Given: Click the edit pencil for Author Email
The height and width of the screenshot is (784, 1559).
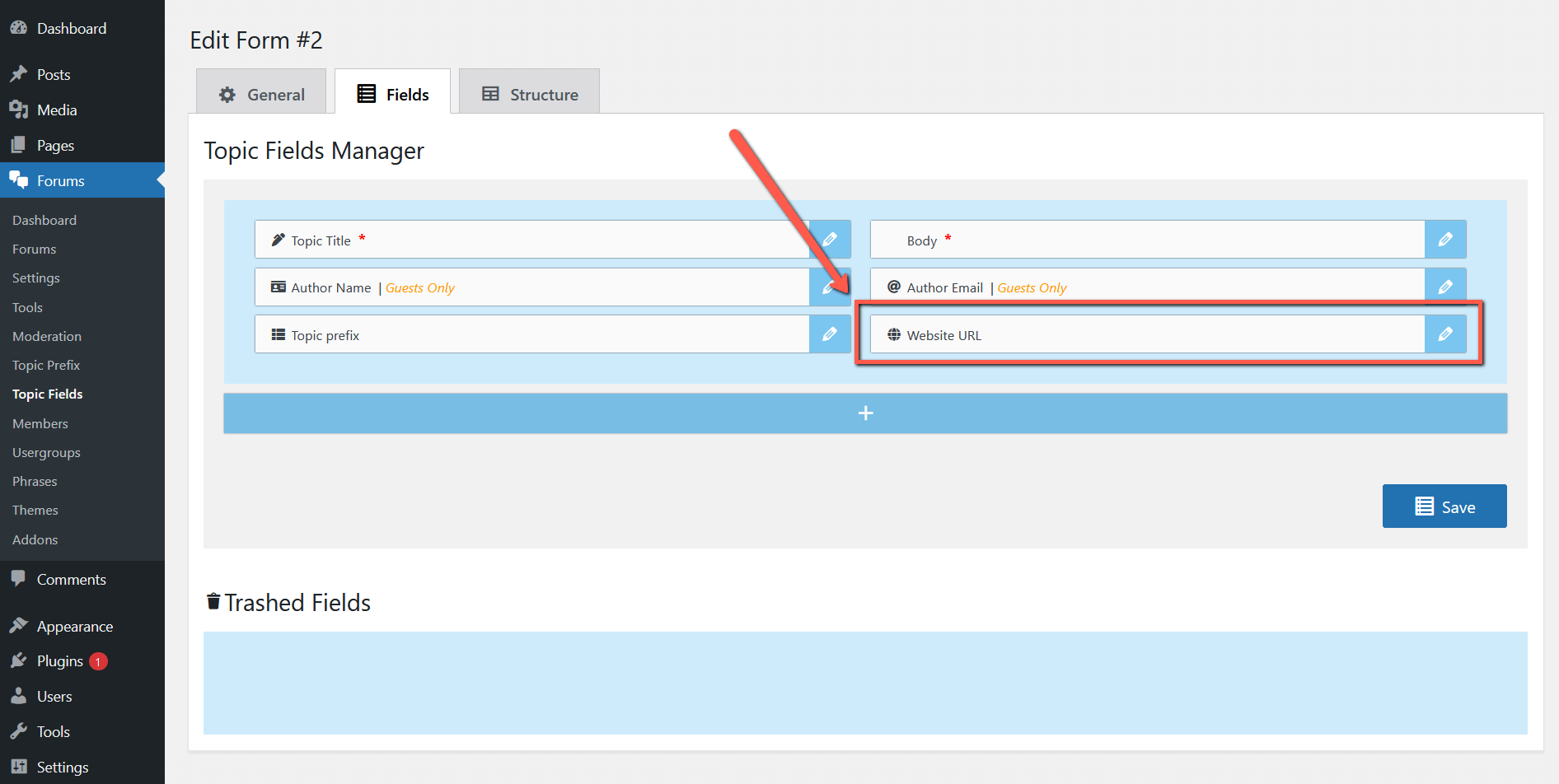Looking at the screenshot, I should 1445,287.
